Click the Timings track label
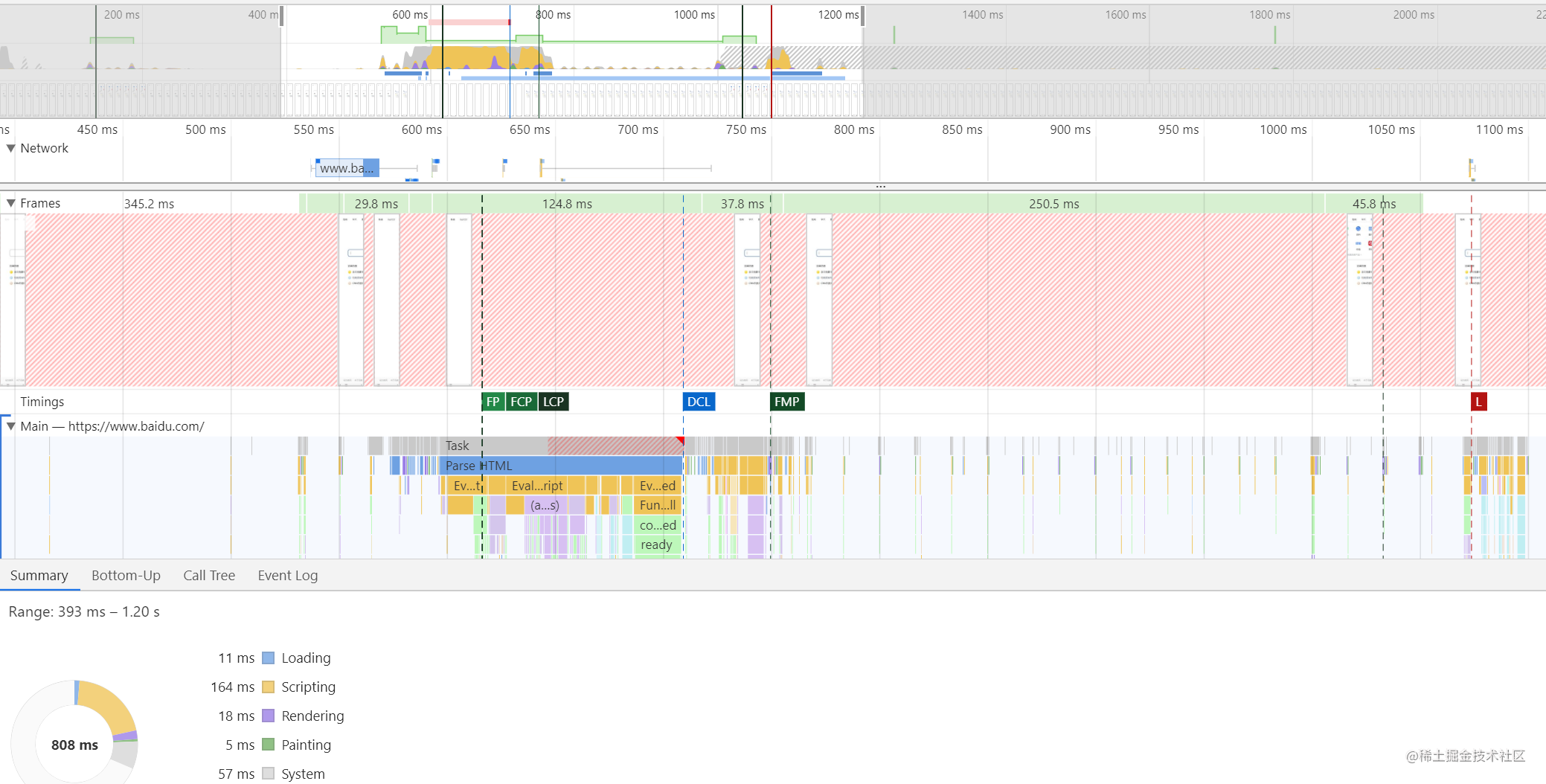The height and width of the screenshot is (784, 1546). [x=42, y=402]
